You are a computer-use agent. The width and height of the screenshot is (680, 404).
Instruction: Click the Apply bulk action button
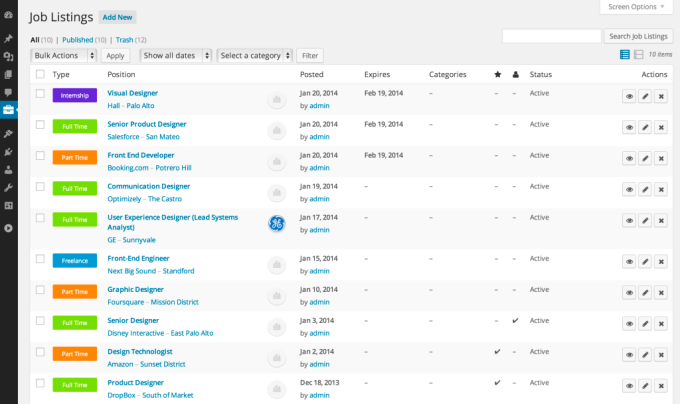point(115,55)
